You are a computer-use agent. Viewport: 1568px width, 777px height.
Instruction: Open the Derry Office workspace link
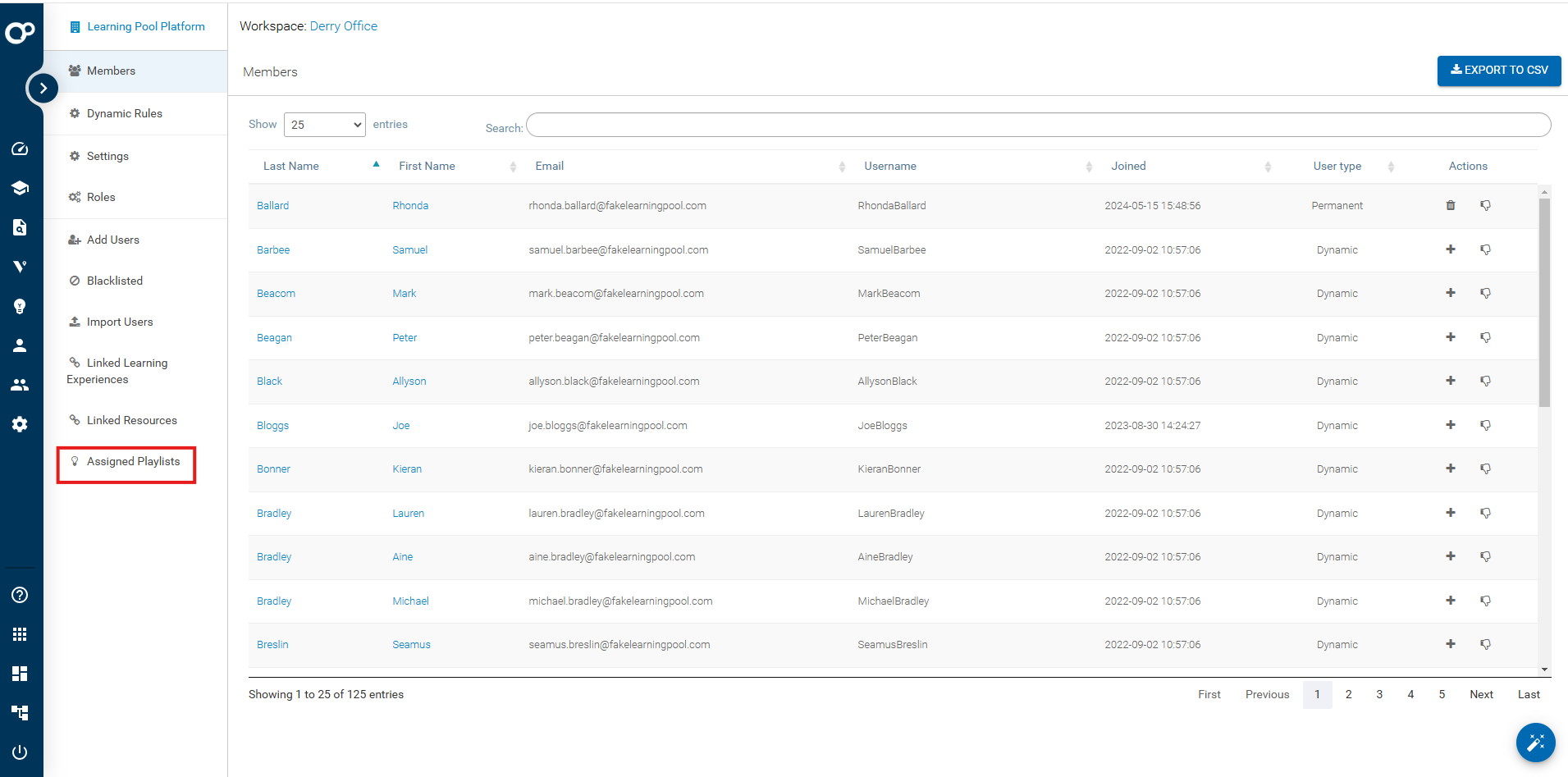pyautogui.click(x=343, y=26)
